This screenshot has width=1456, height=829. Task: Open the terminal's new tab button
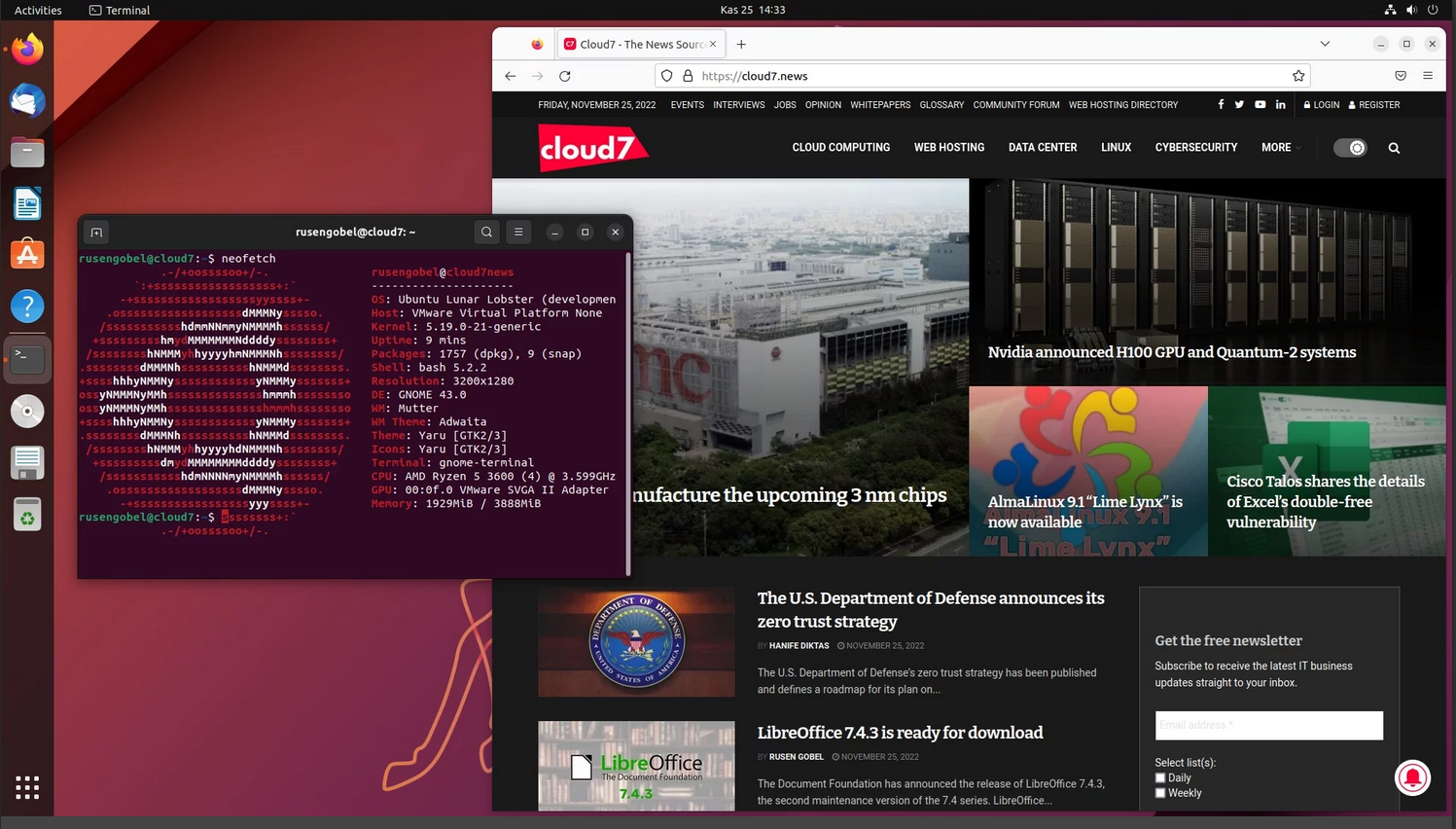[96, 233]
